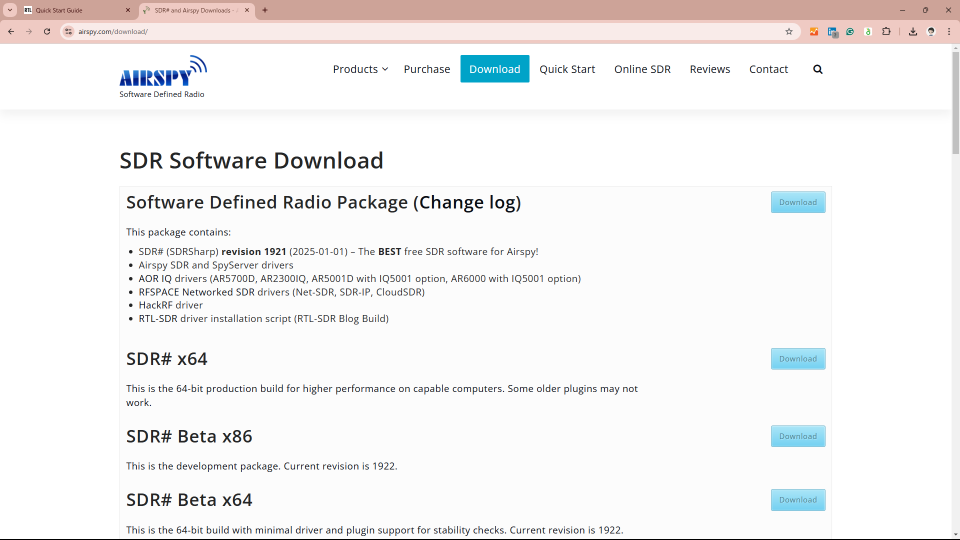Open the Chrome profile avatar
The image size is (960, 540).
931,31
